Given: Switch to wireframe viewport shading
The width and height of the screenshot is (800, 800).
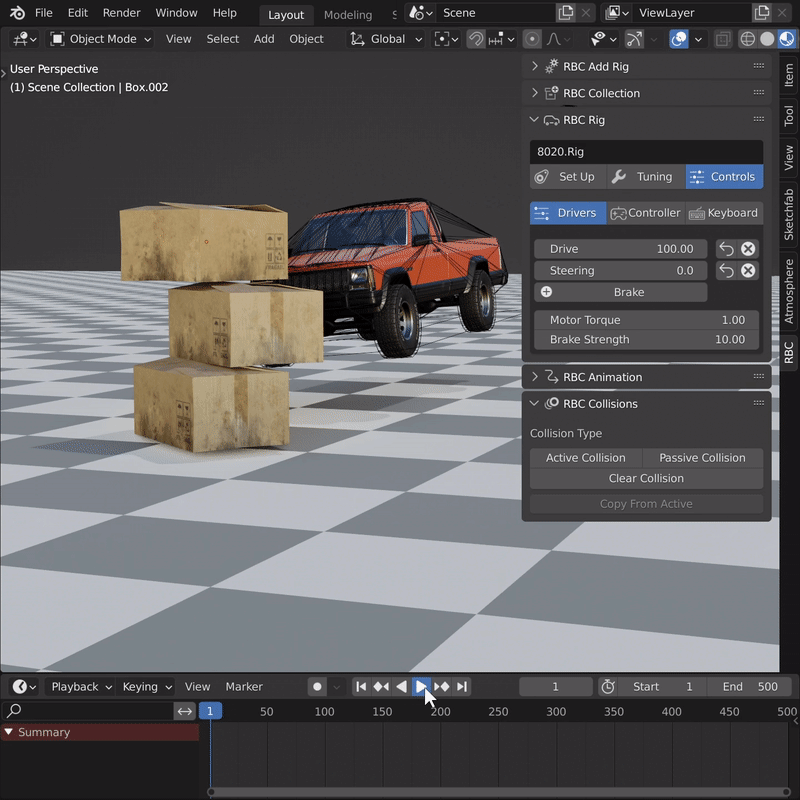Looking at the screenshot, I should pos(747,39).
